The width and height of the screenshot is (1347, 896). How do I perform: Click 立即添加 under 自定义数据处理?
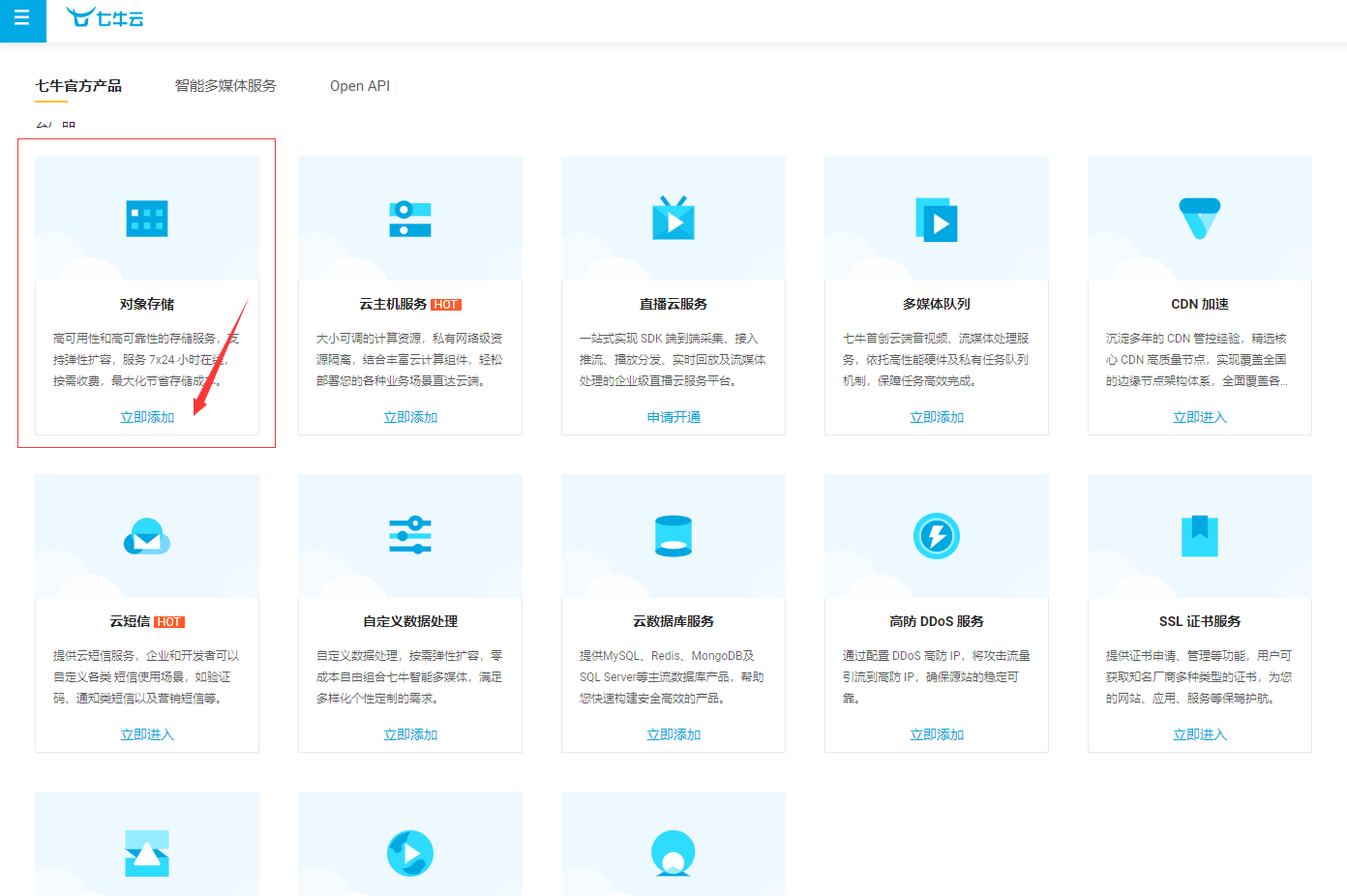[410, 734]
